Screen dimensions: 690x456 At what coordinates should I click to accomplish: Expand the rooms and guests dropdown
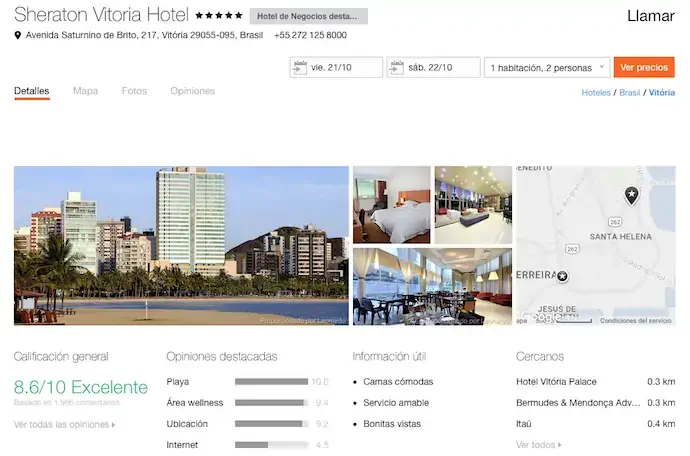click(x=547, y=67)
